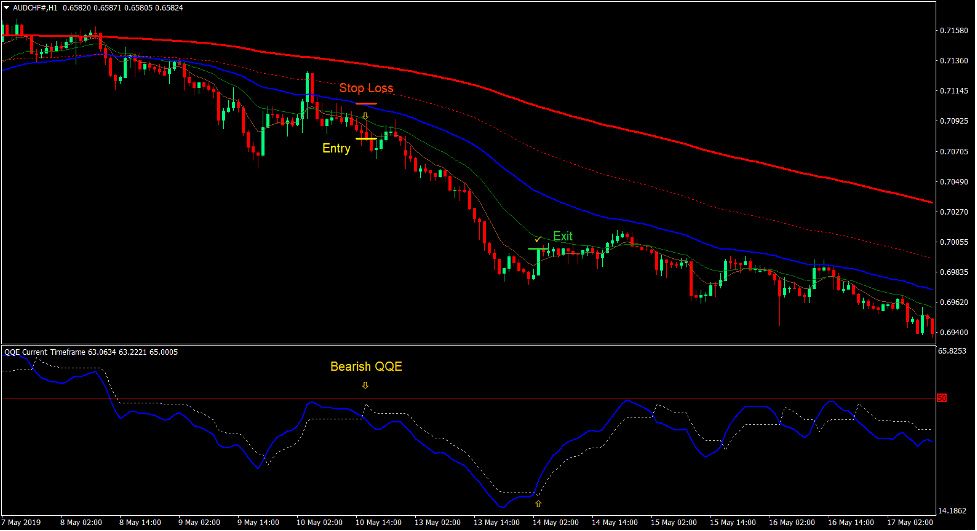The height and width of the screenshot is (531, 977).
Task: Click the 65.8253 value on the QQE scale
Action: (x=955, y=352)
